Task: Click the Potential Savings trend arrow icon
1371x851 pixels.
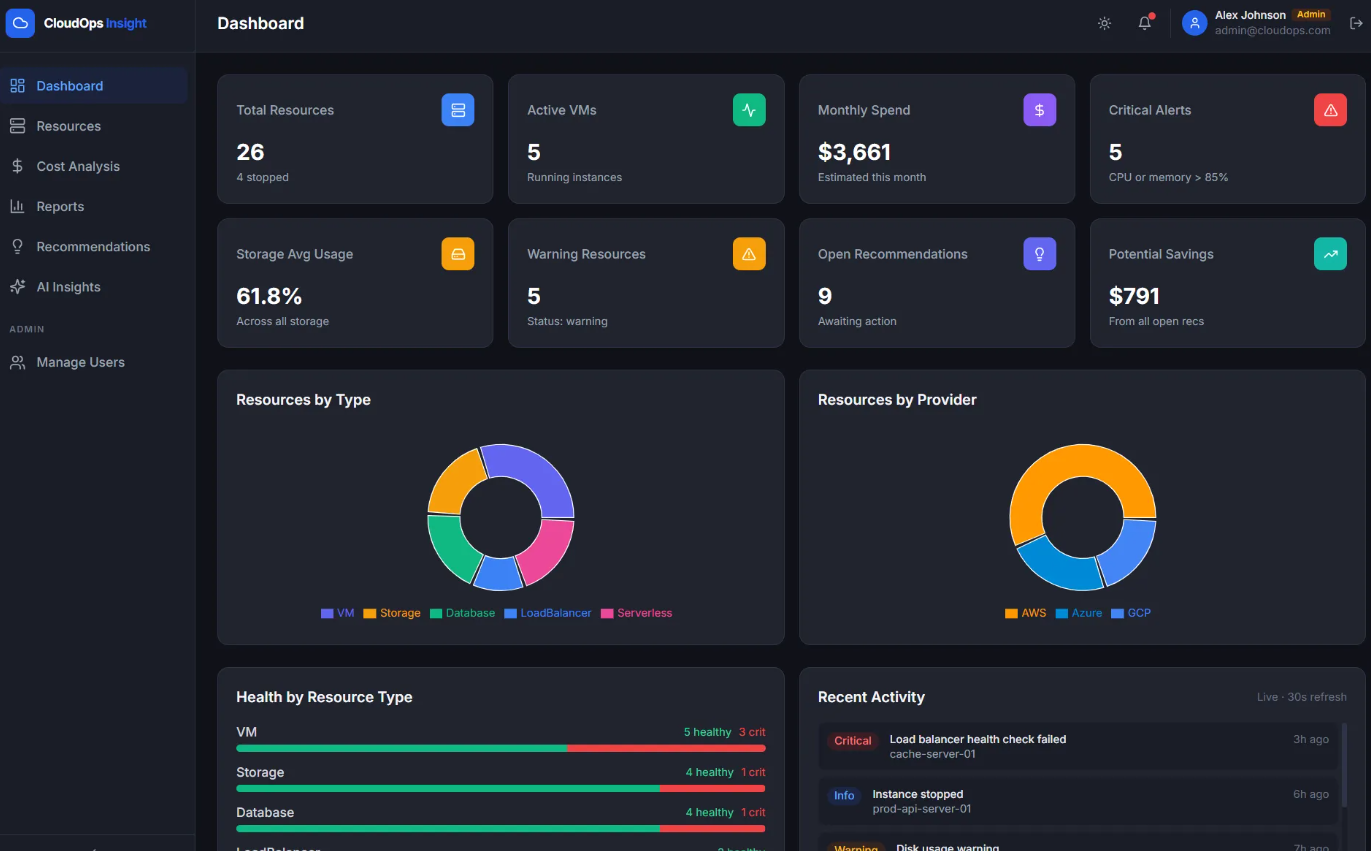Action: coord(1330,254)
